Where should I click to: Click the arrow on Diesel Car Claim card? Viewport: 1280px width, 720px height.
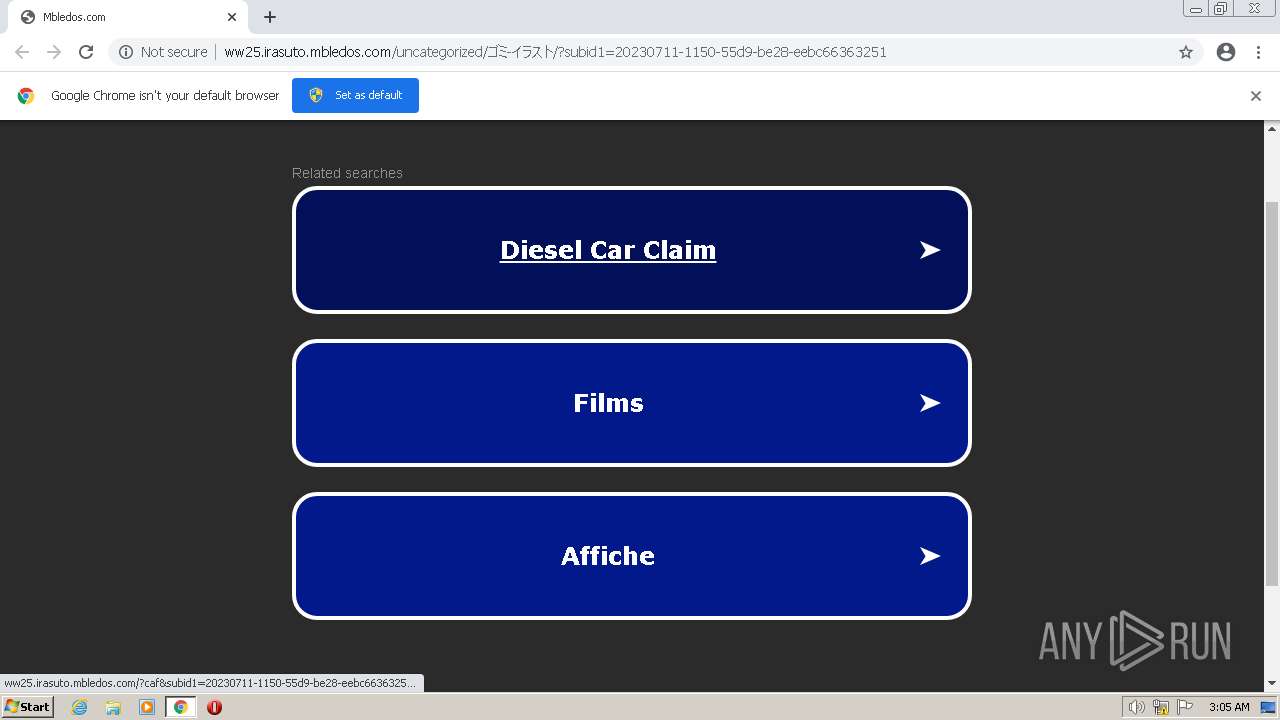click(x=930, y=250)
